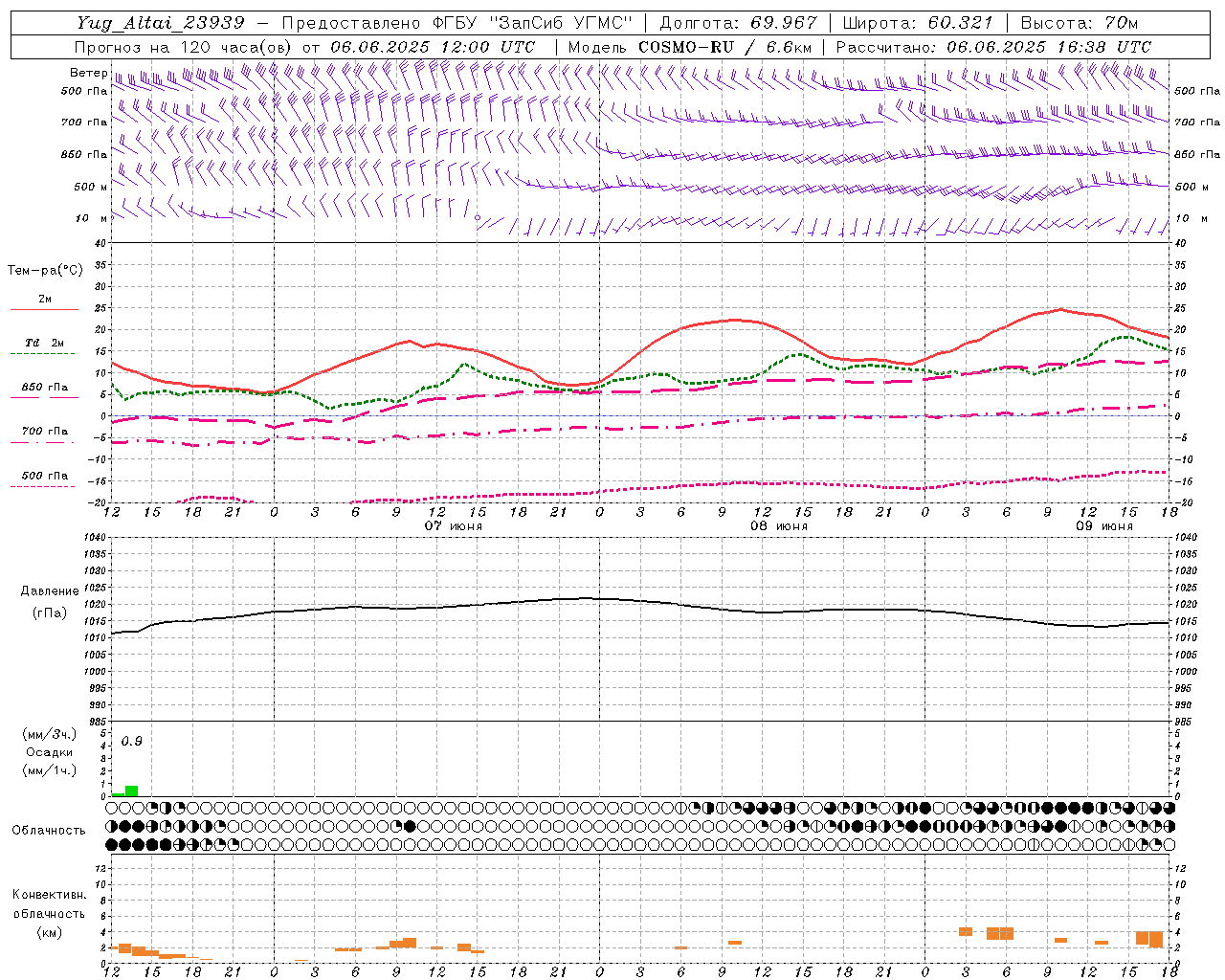Viewport: 1225px width, 980px height.
Task: Click the 500 гПа entry in the temperature legend
Action: [x=45, y=476]
